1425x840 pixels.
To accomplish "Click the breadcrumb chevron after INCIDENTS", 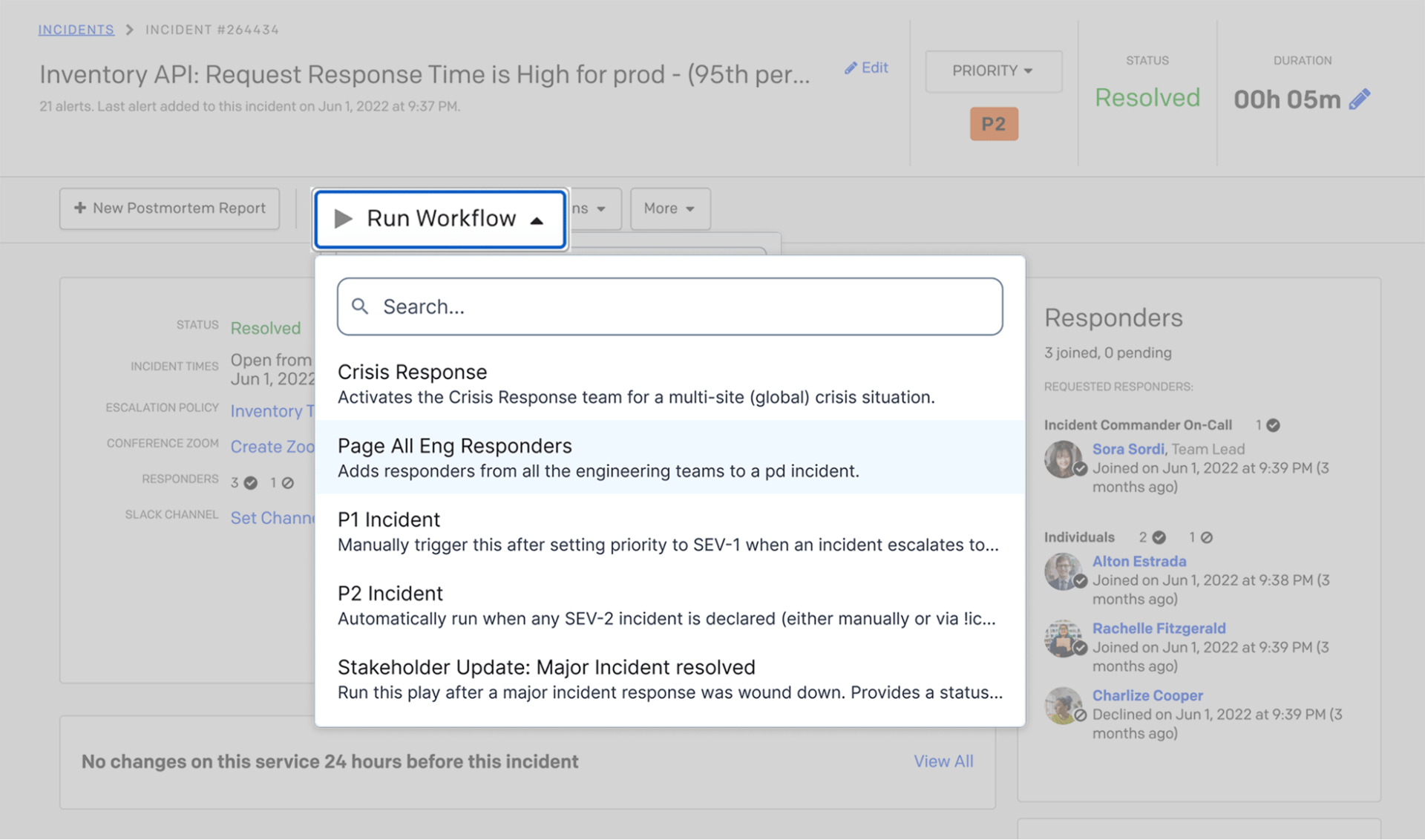I will [129, 30].
